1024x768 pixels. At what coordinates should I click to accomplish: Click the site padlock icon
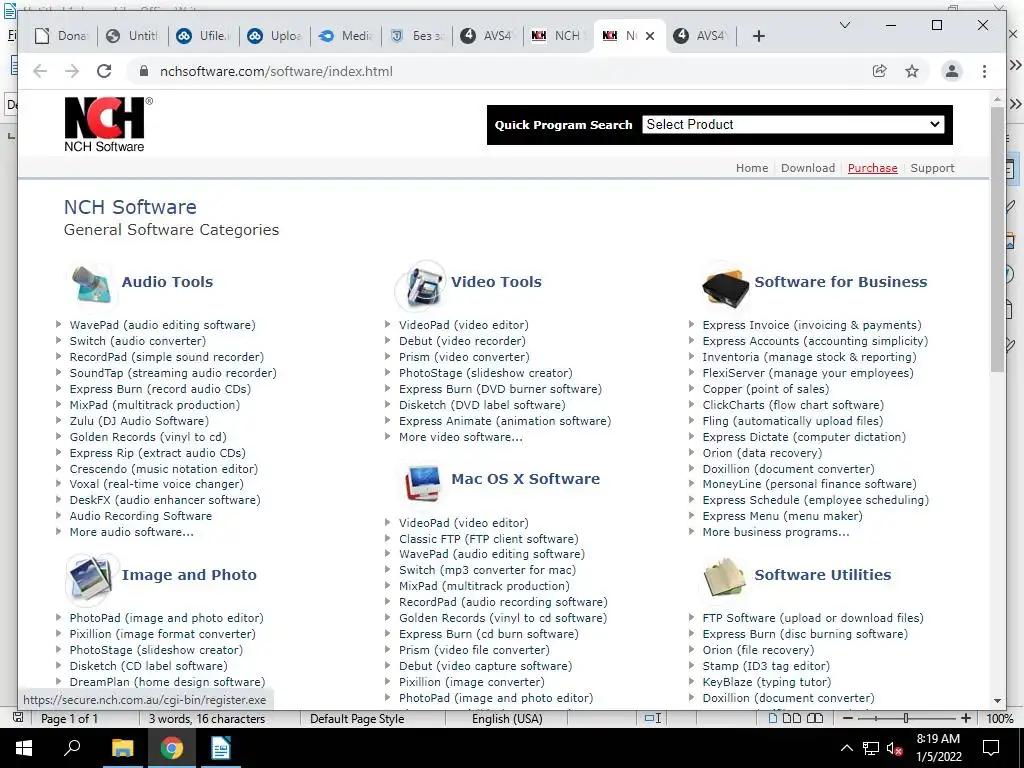point(144,71)
